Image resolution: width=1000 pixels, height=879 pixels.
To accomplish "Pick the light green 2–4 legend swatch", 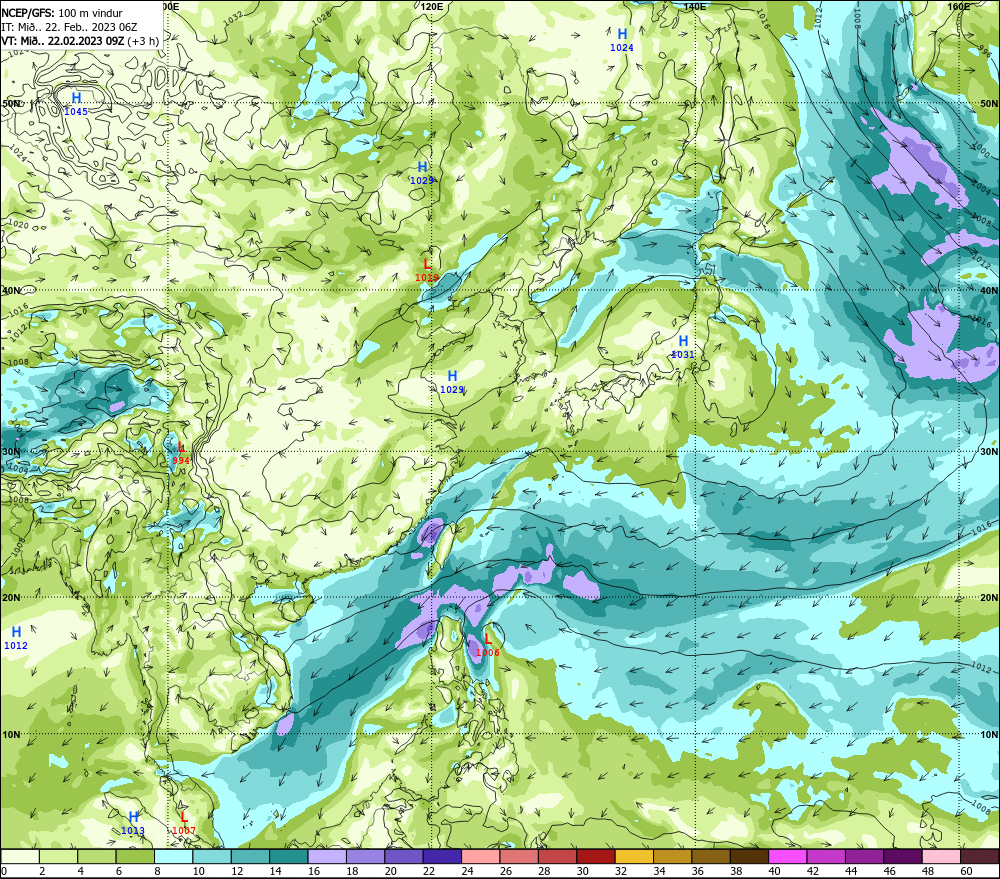I will click(x=59, y=856).
